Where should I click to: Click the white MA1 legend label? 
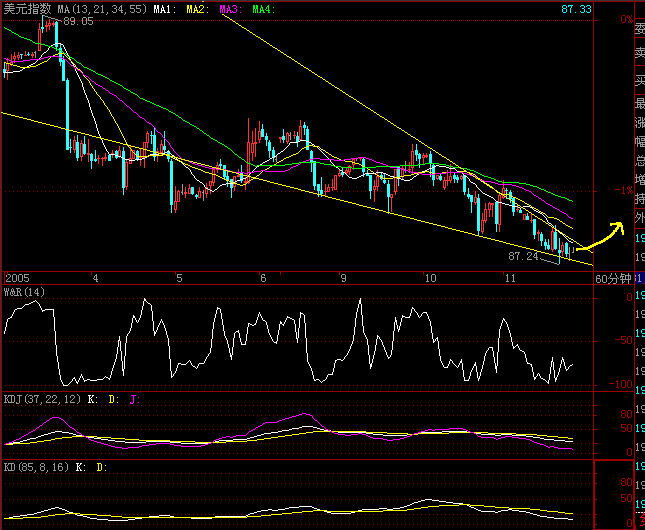pyautogui.click(x=164, y=8)
